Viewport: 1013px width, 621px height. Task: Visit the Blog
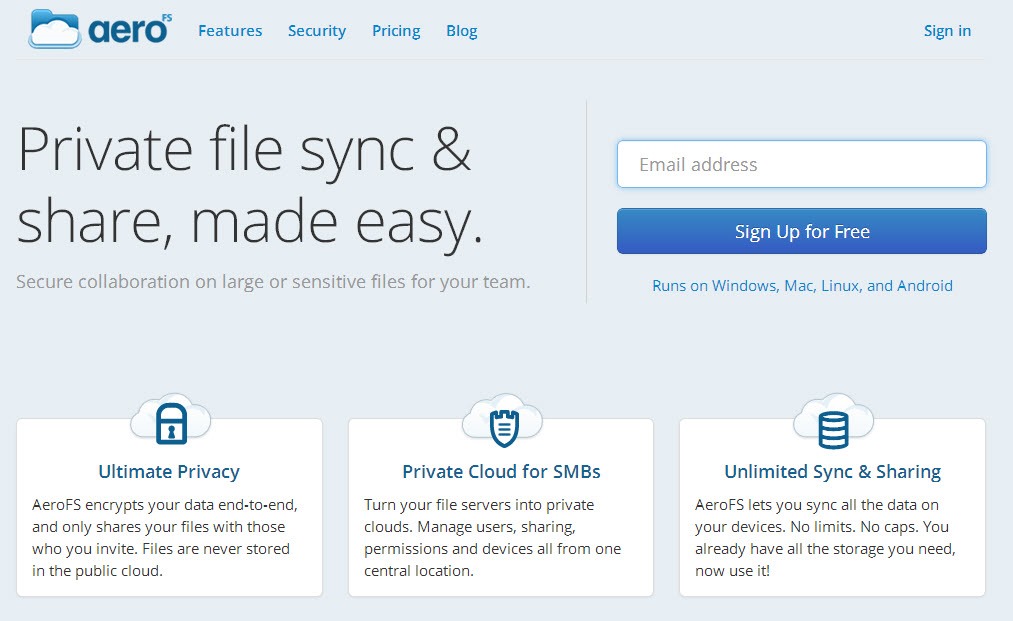coord(462,30)
